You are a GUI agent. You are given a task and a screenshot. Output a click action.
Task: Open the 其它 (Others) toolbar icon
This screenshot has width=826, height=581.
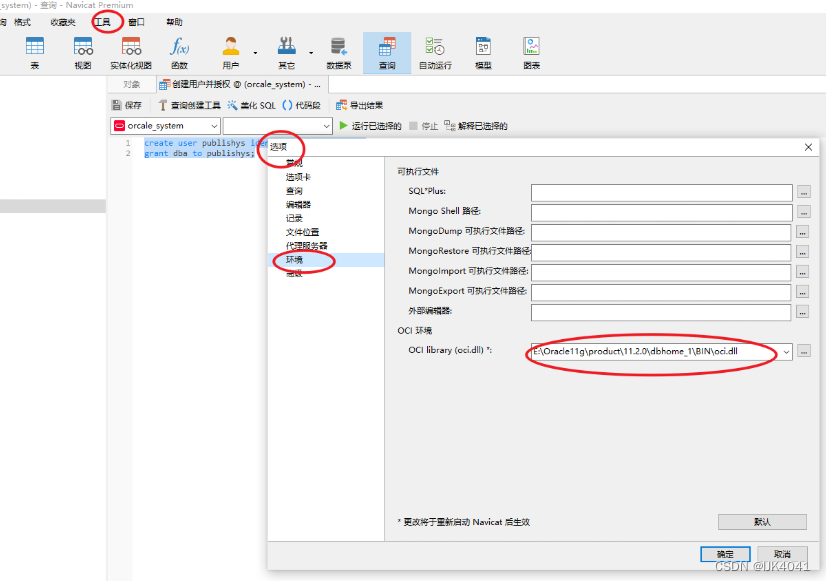click(x=287, y=53)
